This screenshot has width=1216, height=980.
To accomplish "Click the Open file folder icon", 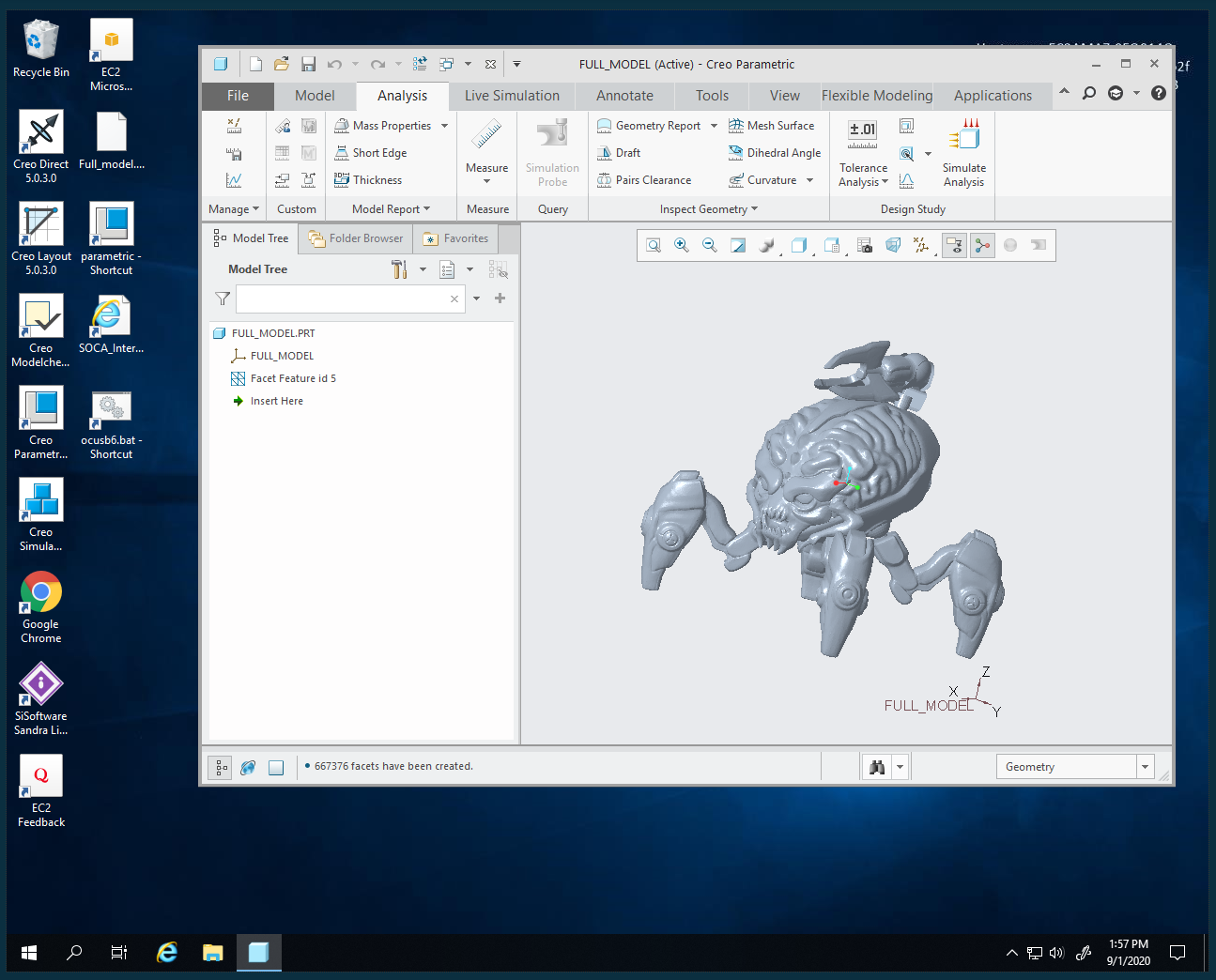I will click(x=282, y=64).
